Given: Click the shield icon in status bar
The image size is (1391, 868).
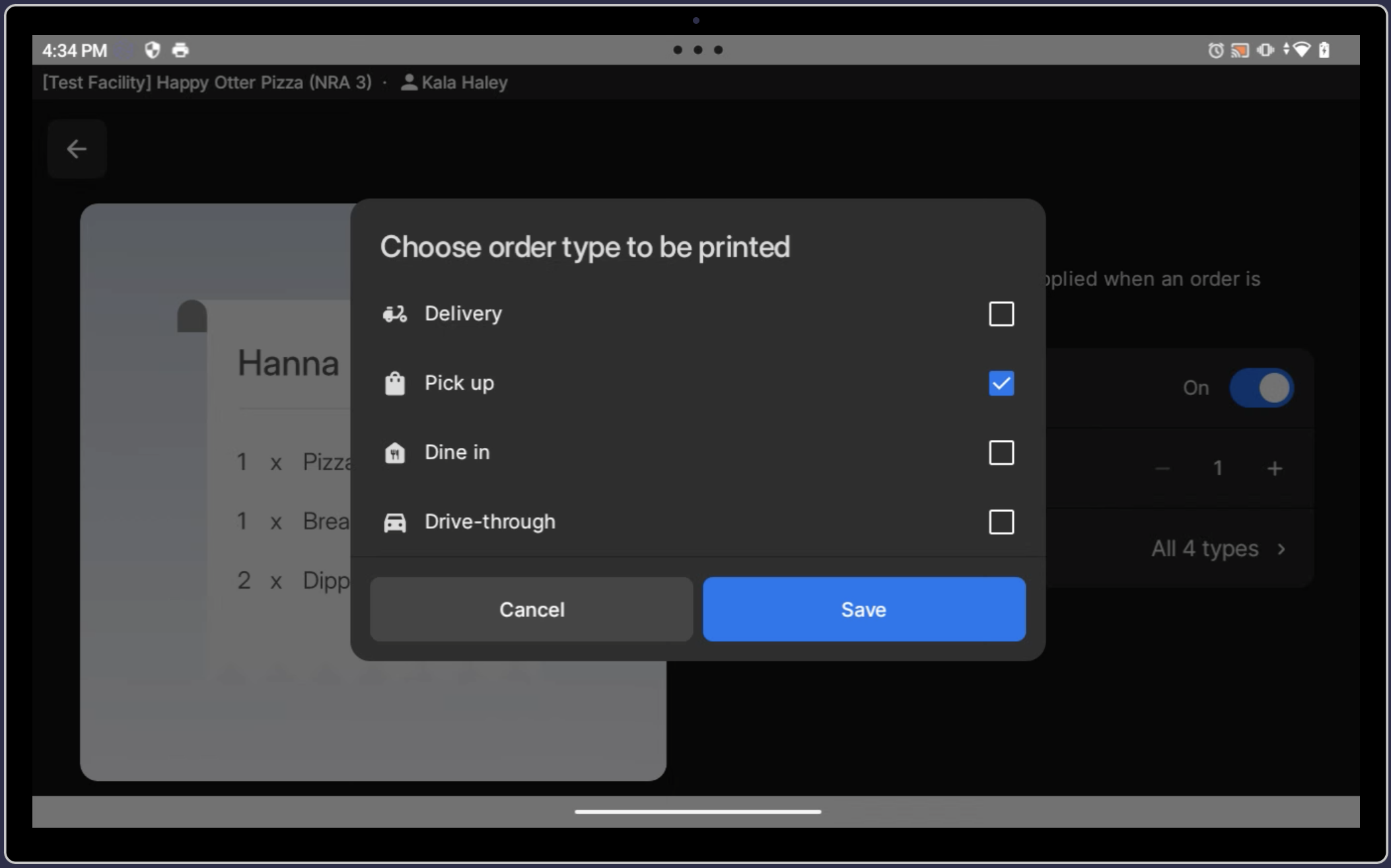Looking at the screenshot, I should coord(153,50).
